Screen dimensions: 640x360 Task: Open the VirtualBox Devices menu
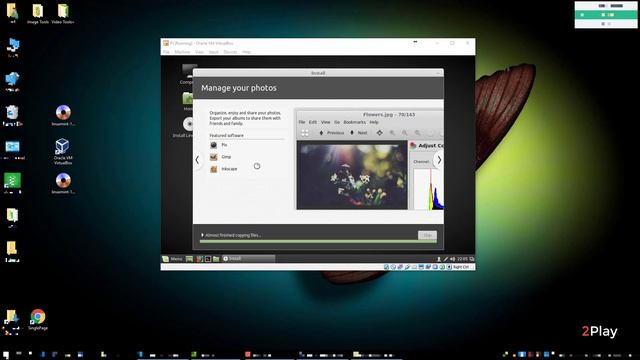[x=230, y=52]
